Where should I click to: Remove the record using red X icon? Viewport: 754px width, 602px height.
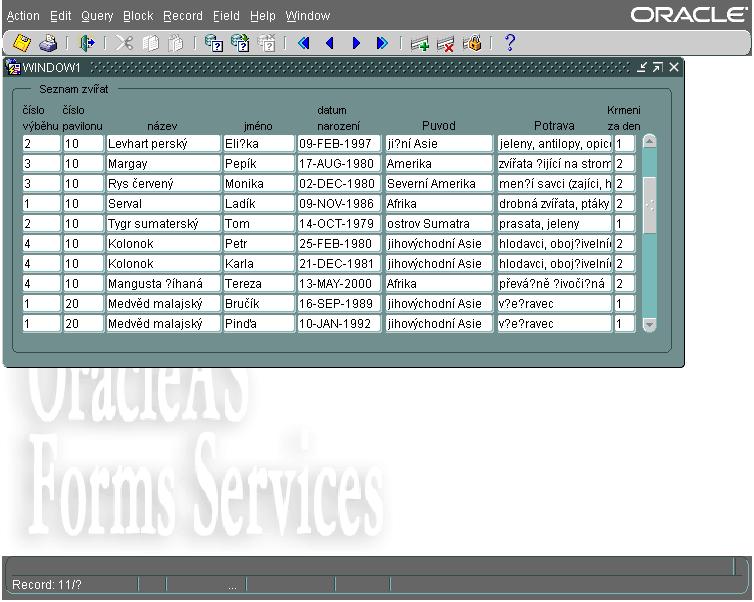[x=446, y=43]
